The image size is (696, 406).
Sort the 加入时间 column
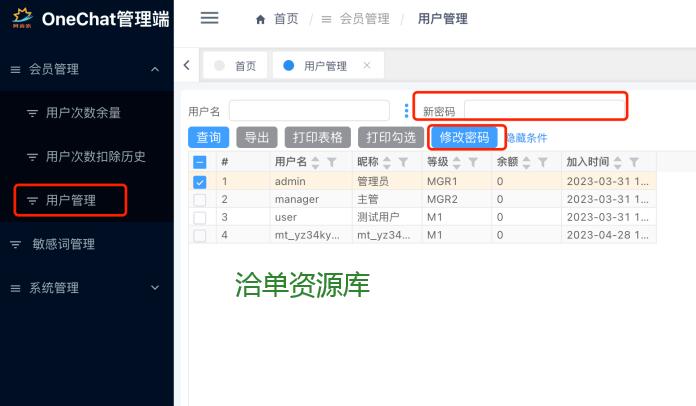coord(617,162)
